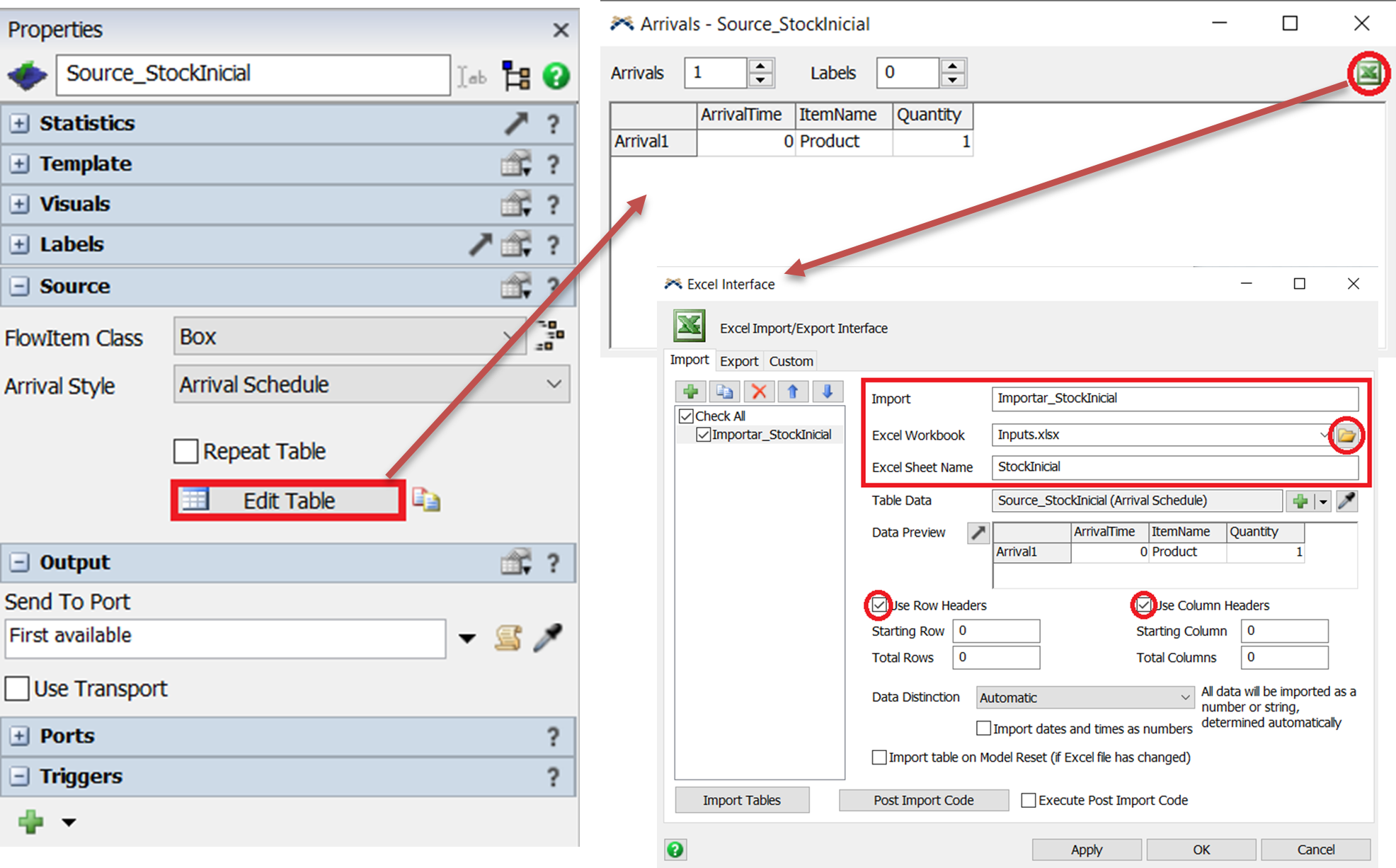Click the green plus add import button
Image resolution: width=1396 pixels, height=868 pixels.
(x=690, y=392)
